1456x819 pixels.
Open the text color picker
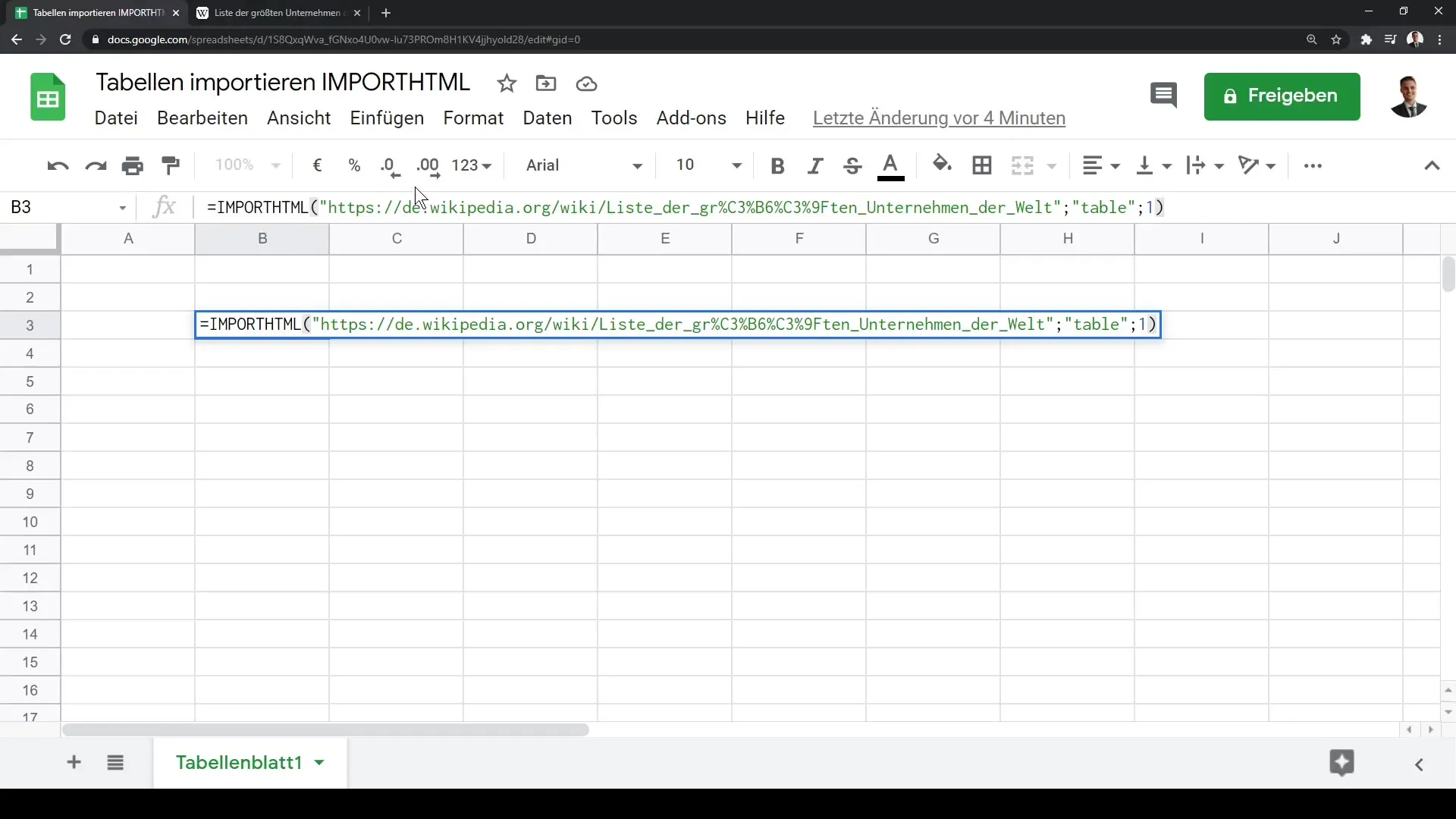click(x=890, y=166)
